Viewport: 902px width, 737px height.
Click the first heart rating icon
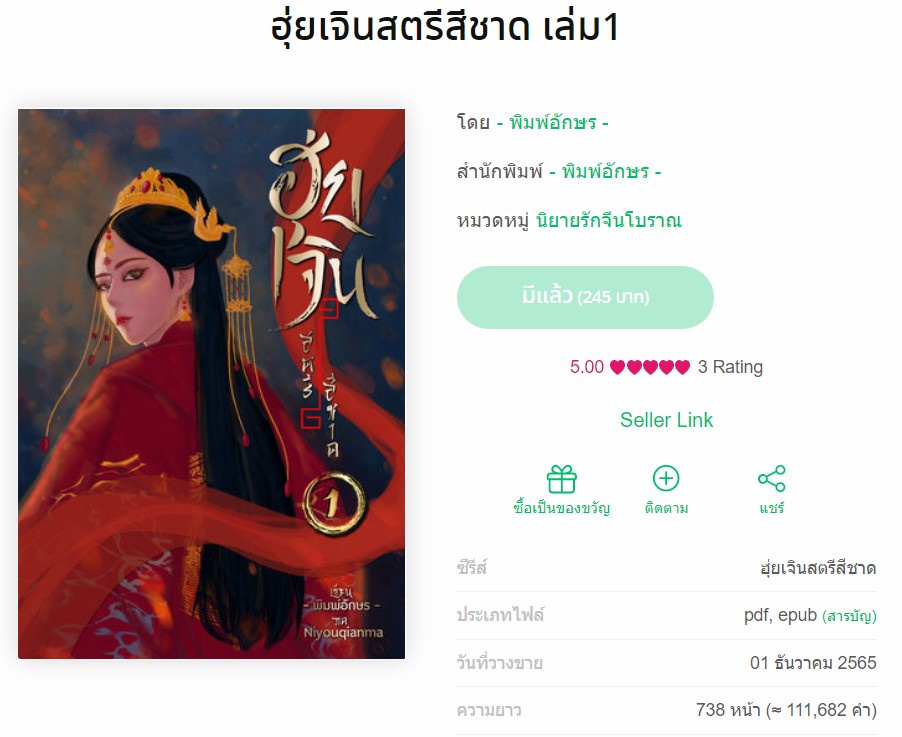tap(617, 367)
